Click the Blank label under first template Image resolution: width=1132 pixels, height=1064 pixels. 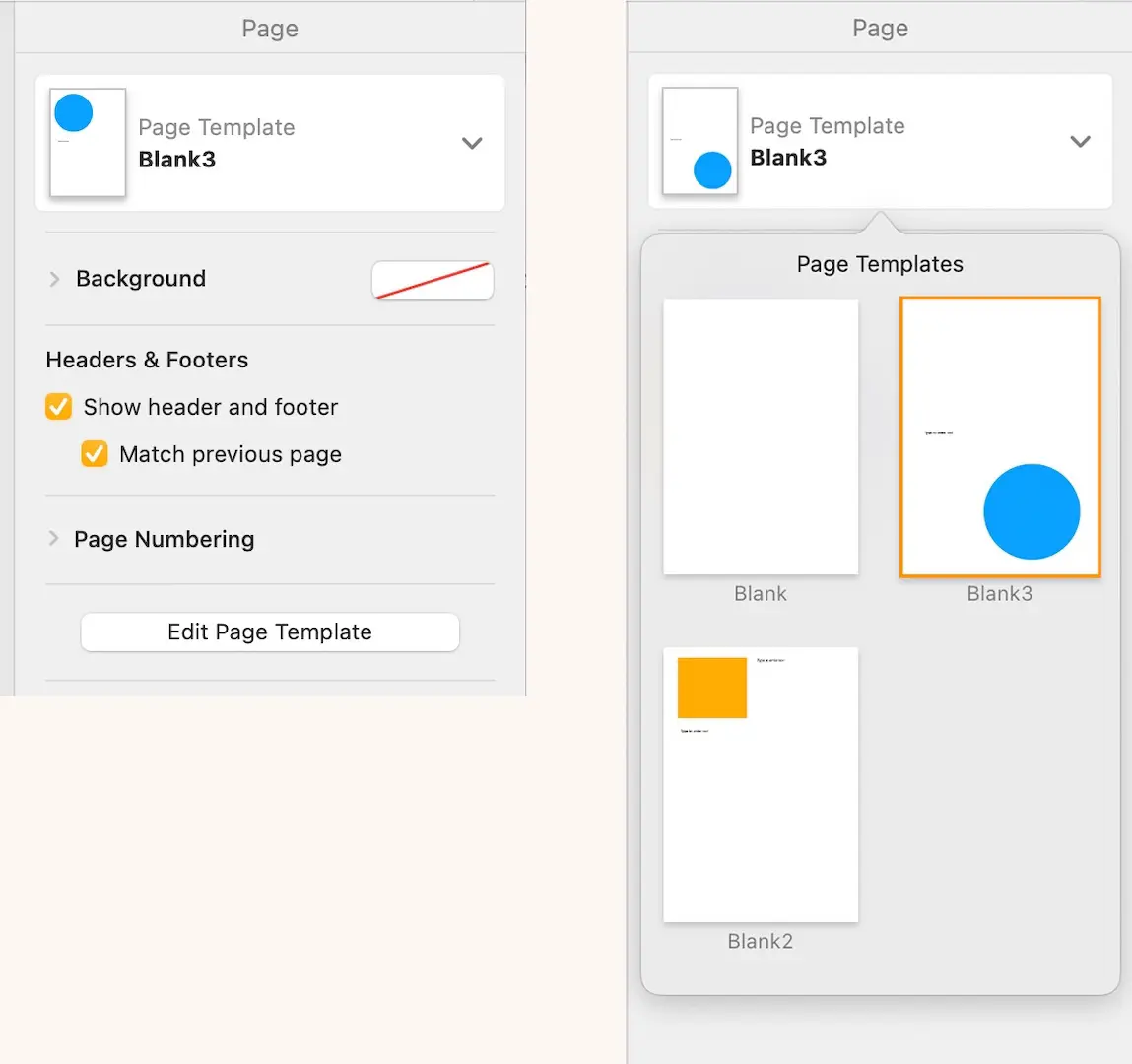[x=761, y=594]
